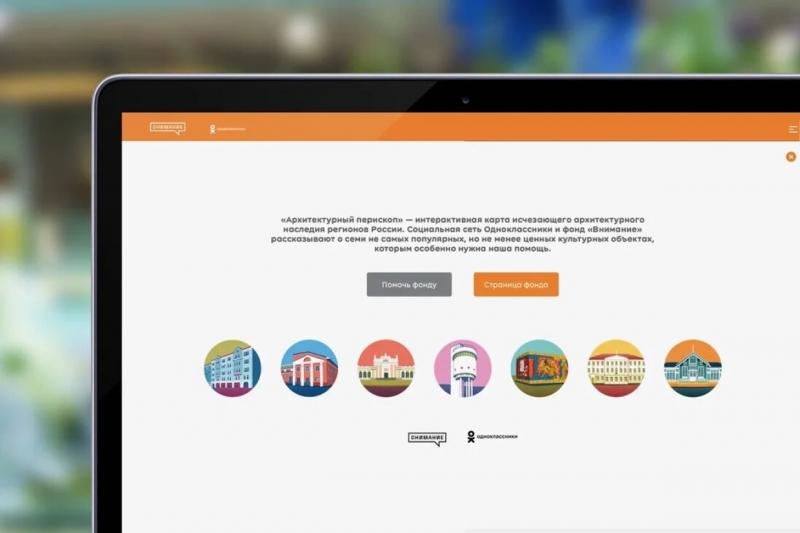Click the black Внимание logo in the footer
This screenshot has width=800, height=533.
(x=427, y=438)
